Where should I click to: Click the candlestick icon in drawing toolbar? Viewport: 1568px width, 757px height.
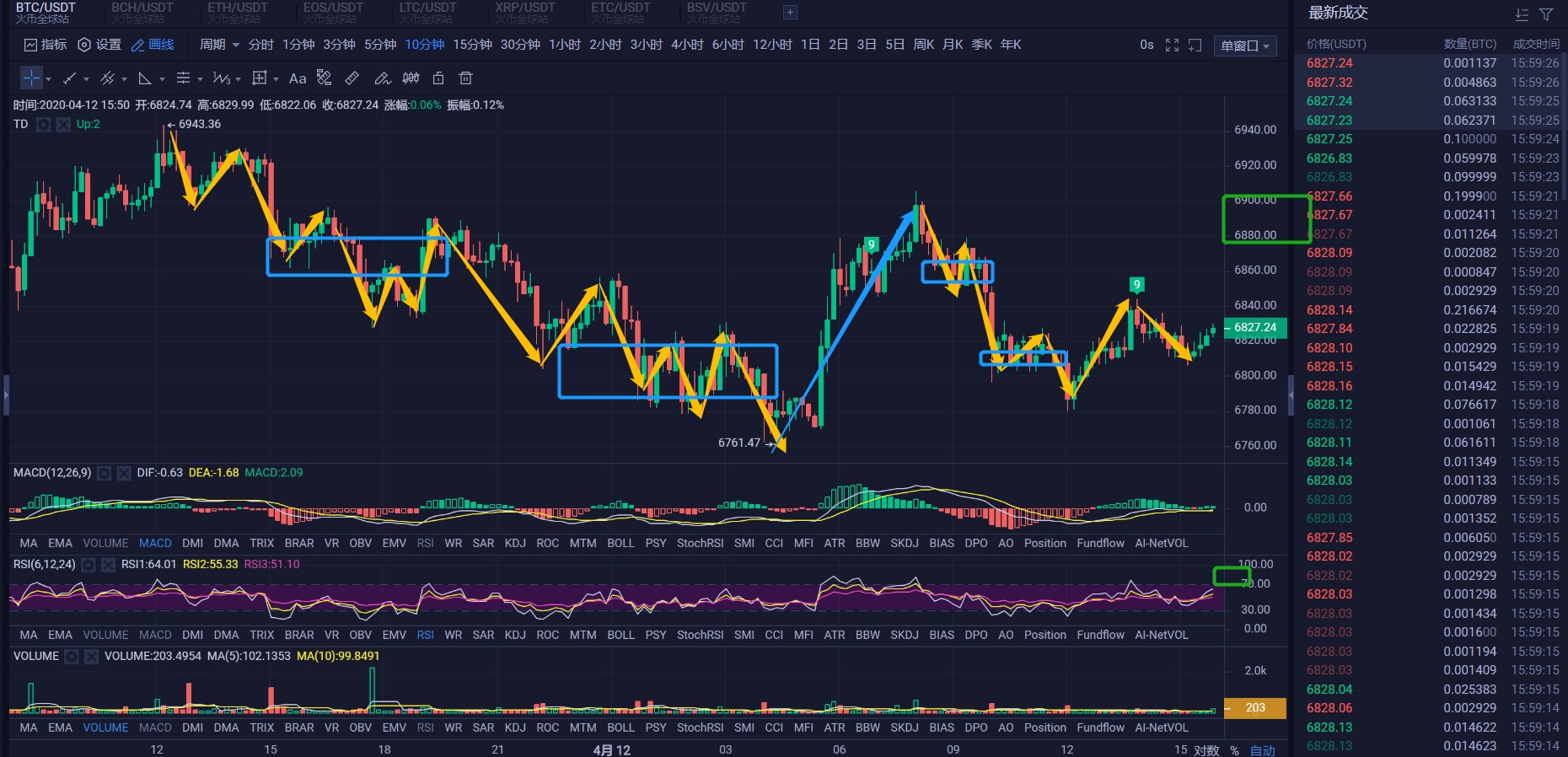411,78
